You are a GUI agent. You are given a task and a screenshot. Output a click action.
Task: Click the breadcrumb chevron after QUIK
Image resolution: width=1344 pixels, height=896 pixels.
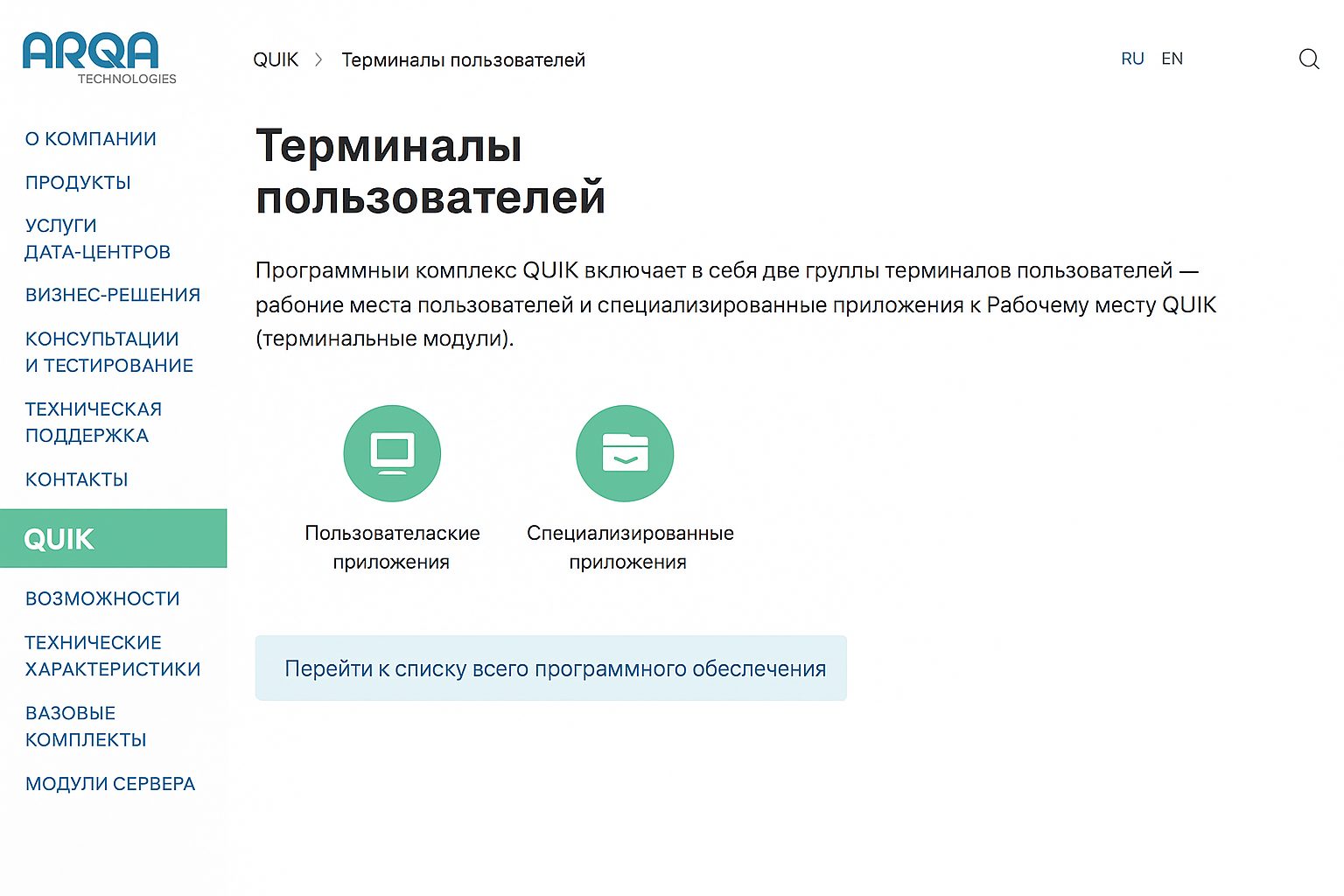(x=319, y=59)
